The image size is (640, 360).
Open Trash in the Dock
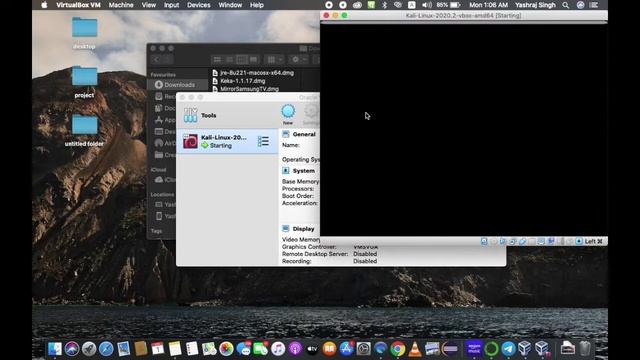click(x=585, y=349)
